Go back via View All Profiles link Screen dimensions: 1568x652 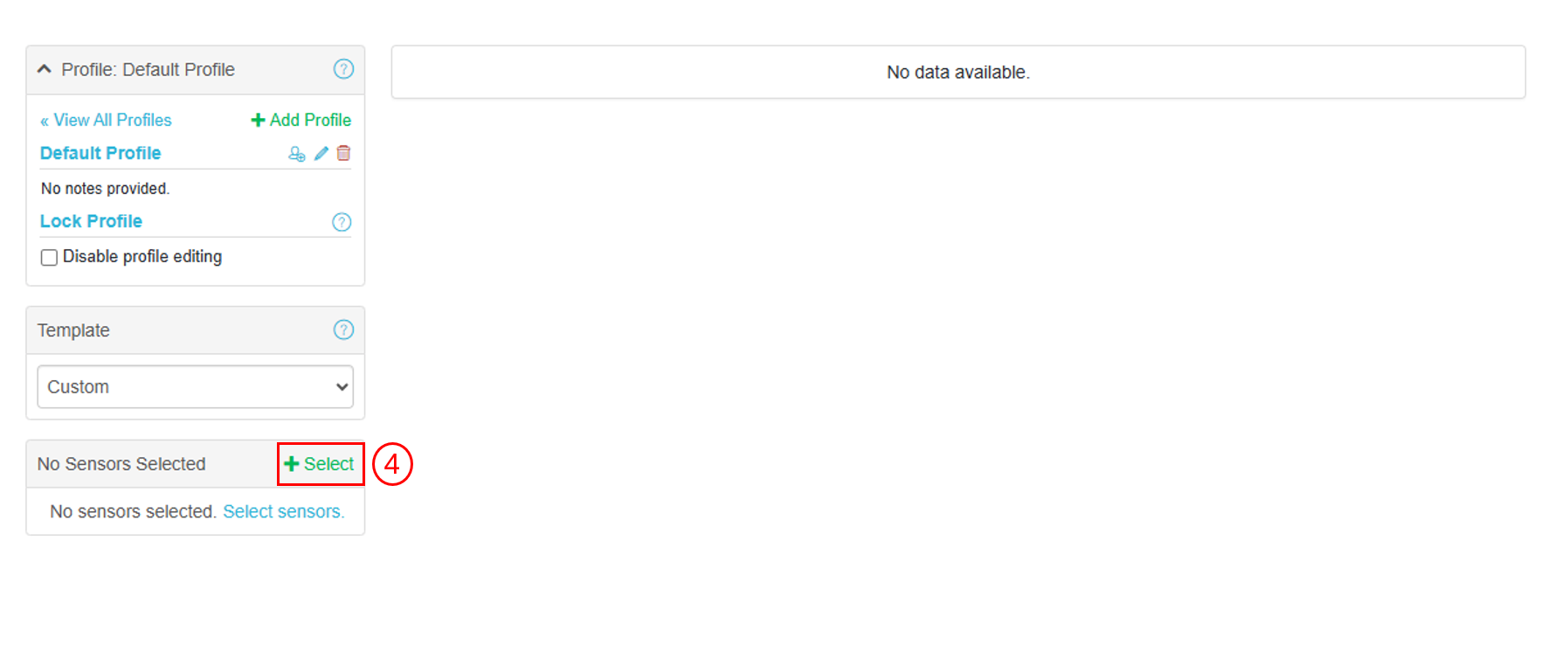click(x=106, y=120)
